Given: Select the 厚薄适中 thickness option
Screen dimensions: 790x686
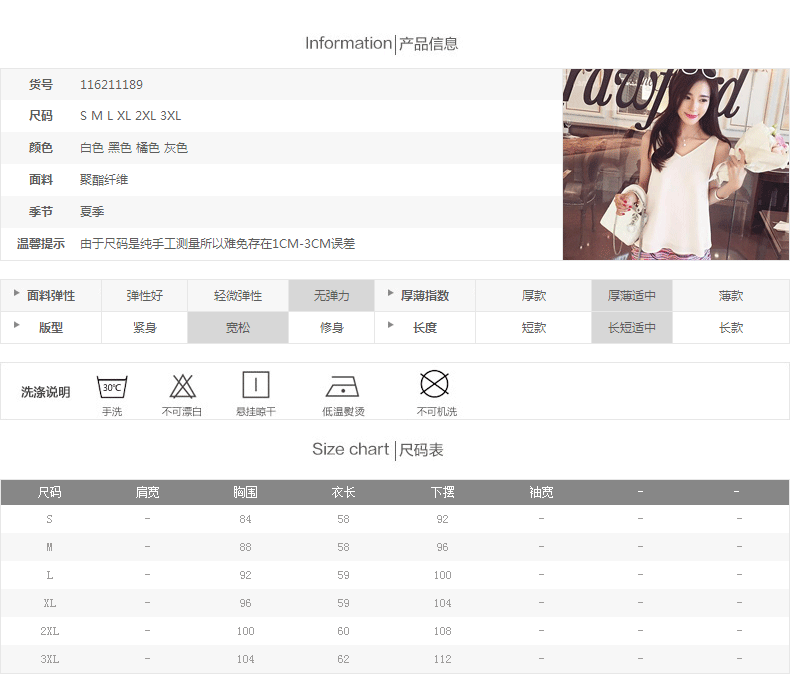Looking at the screenshot, I should [632, 296].
